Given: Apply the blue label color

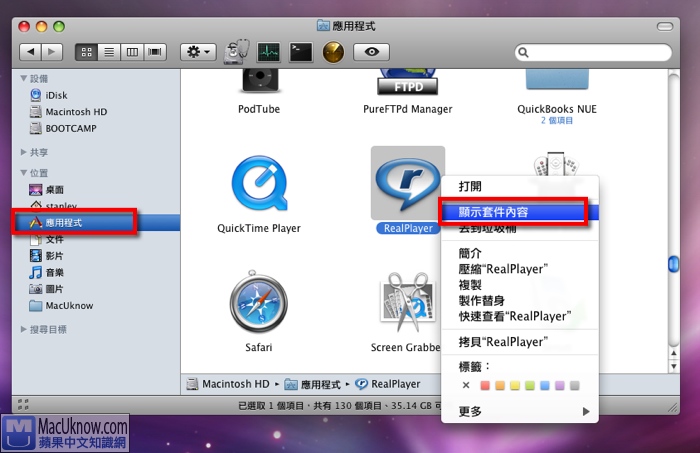Looking at the screenshot, I should [545, 385].
